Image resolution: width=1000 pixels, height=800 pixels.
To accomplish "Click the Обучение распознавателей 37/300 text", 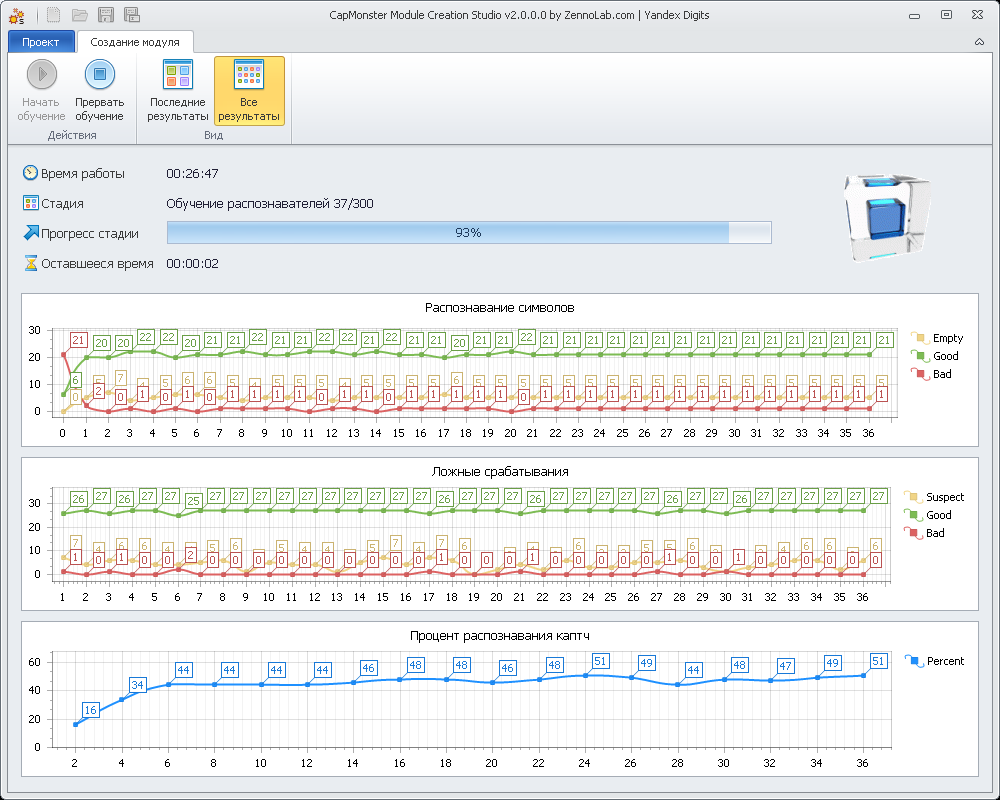I will tap(270, 204).
